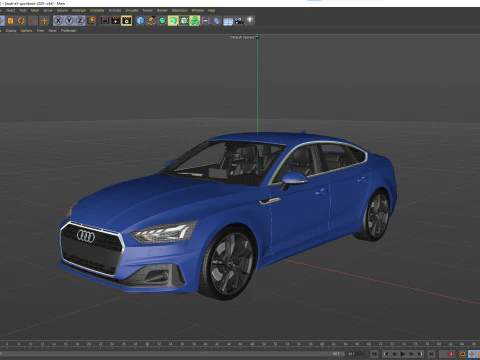Open the viewport Options menu
The width and height of the screenshot is (480, 360).
click(27, 30)
